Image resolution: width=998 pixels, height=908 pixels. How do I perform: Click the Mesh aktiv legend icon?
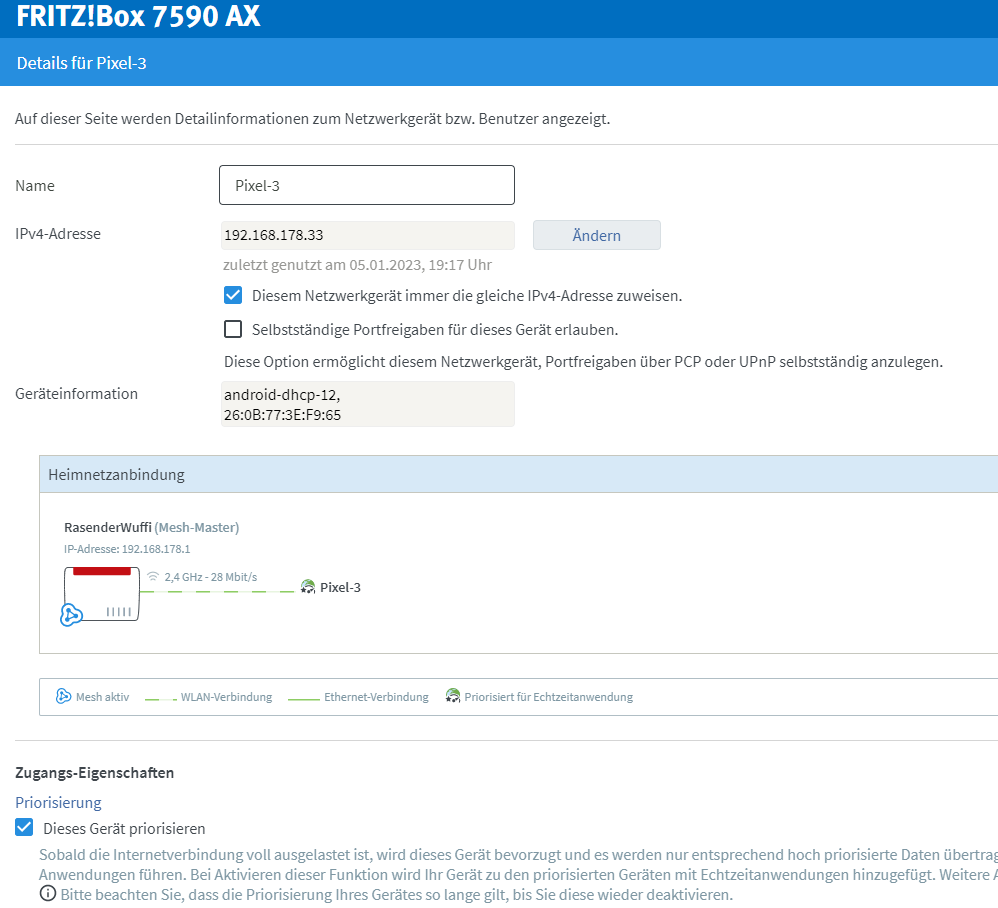tap(63, 696)
